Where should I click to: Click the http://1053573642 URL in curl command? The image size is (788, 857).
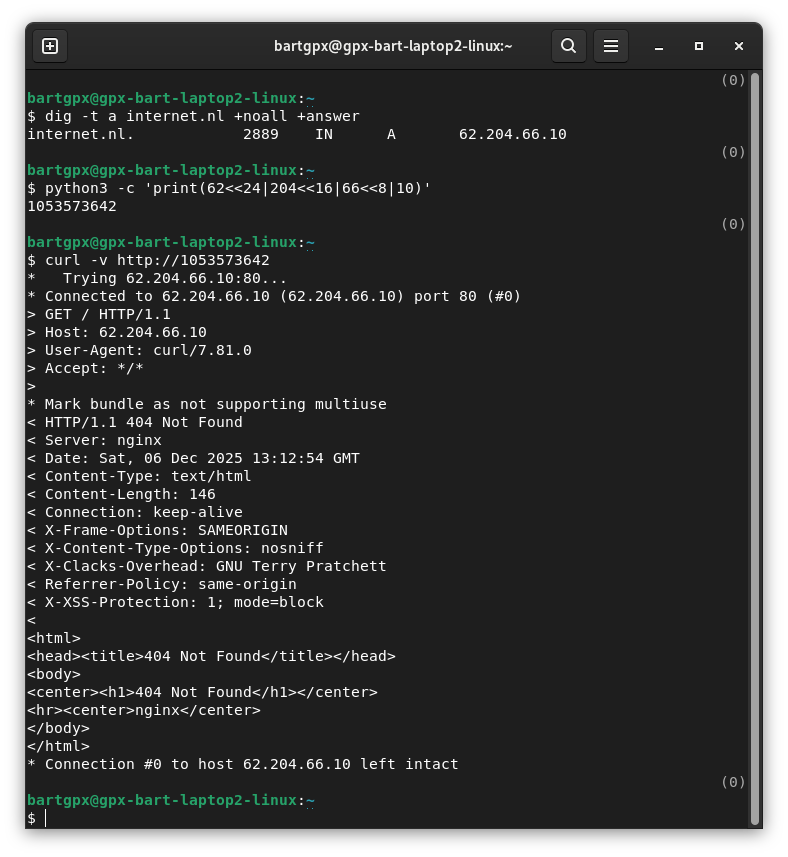[193, 260]
